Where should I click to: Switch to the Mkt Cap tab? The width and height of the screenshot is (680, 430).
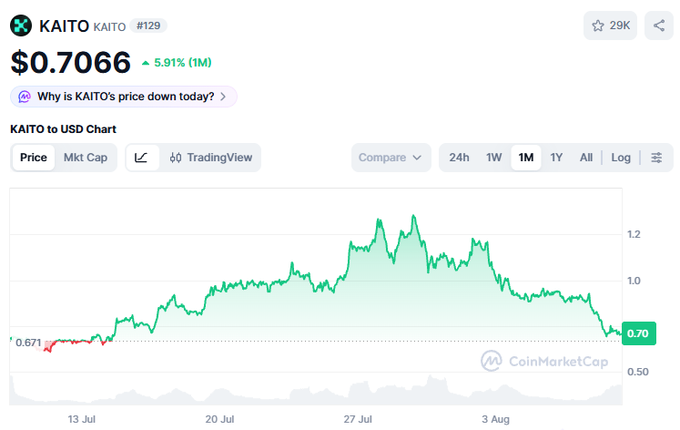(x=85, y=157)
